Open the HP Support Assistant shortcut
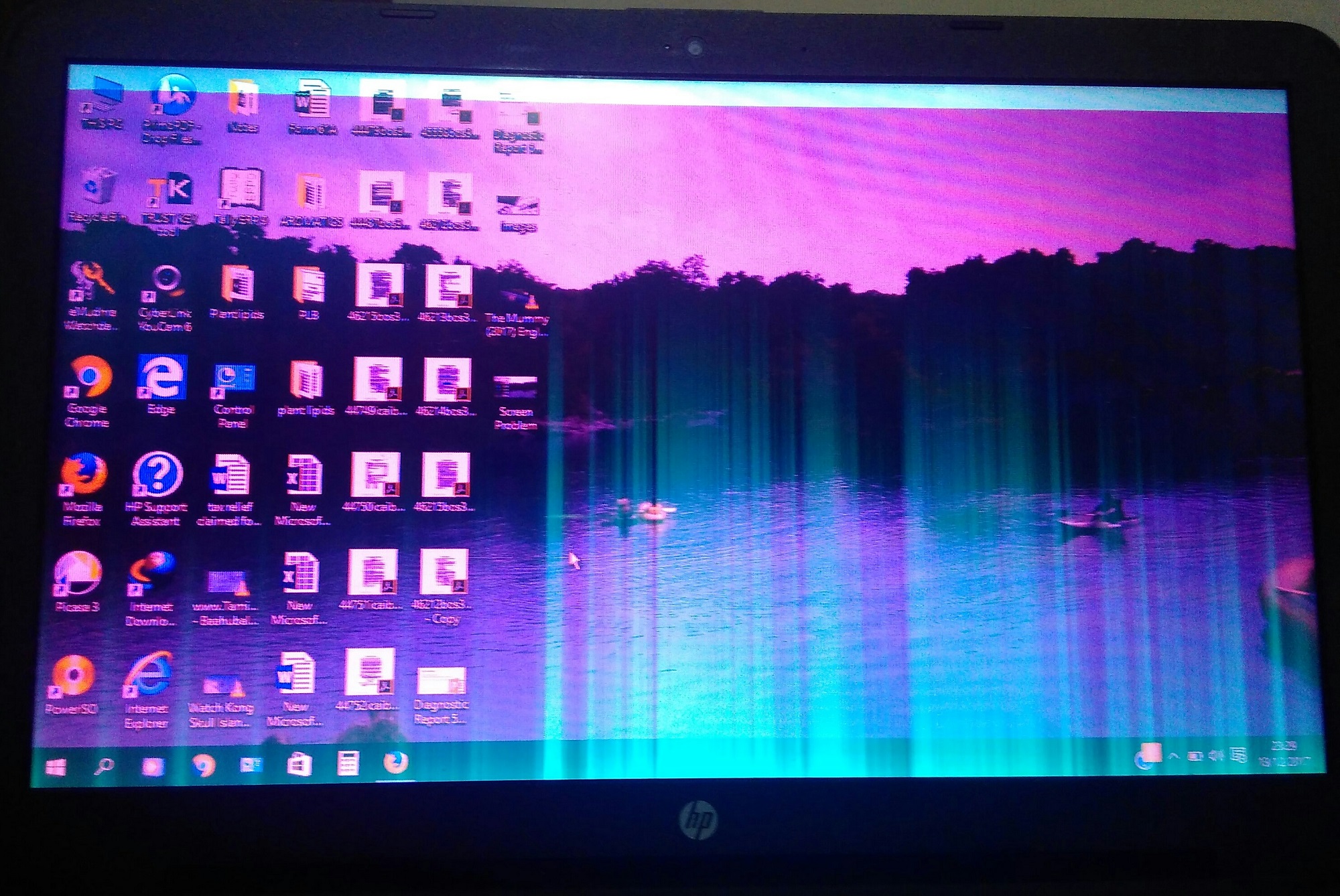1340x896 pixels. click(157, 475)
